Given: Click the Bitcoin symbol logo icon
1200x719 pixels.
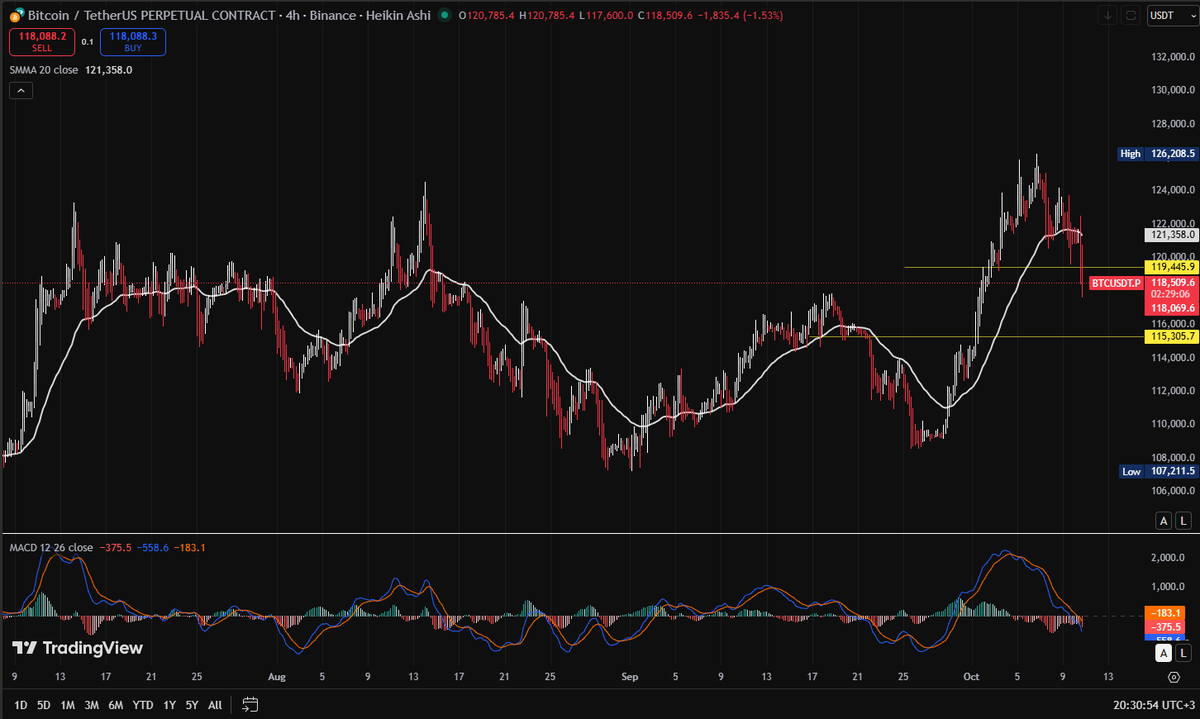Looking at the screenshot, I should pos(16,16).
